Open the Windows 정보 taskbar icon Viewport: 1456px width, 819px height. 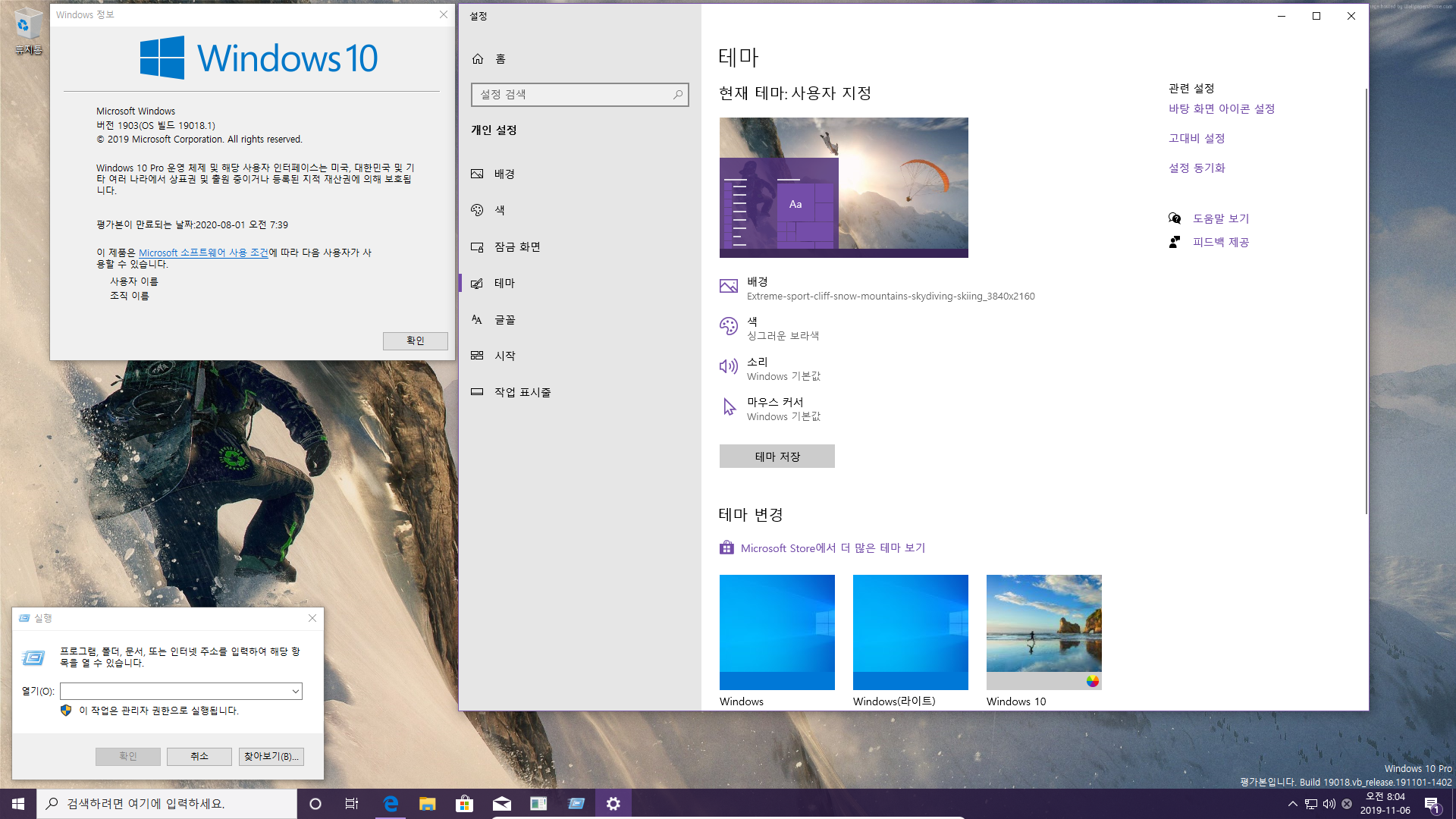pyautogui.click(x=539, y=804)
